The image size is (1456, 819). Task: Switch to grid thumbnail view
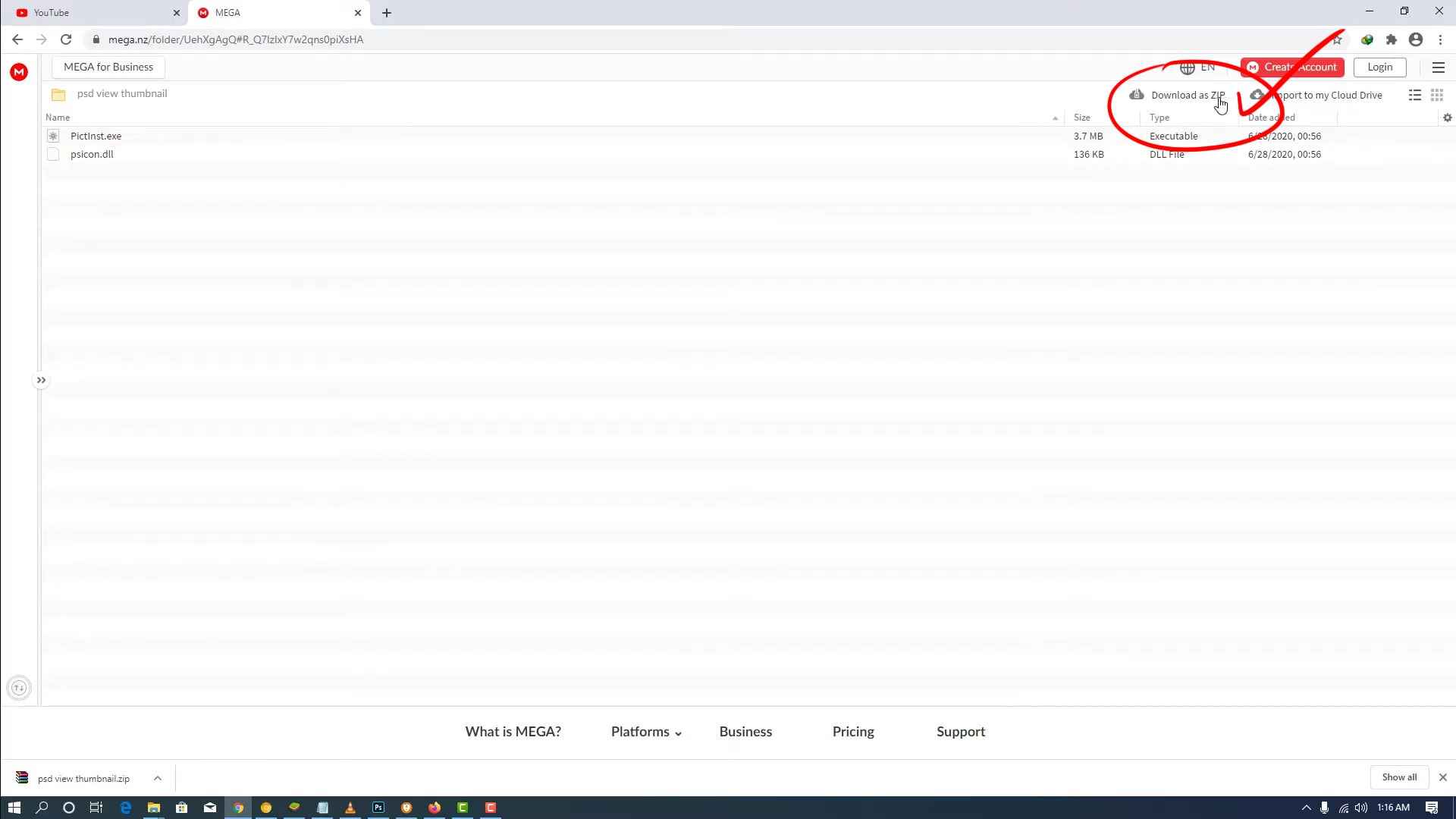1437,95
